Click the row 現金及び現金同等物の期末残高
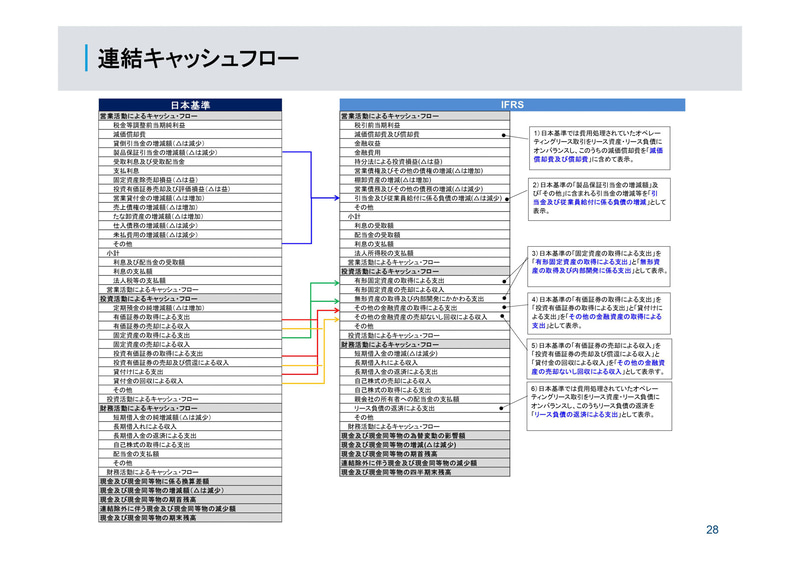This screenshot has width=800, height=566. (x=190, y=518)
